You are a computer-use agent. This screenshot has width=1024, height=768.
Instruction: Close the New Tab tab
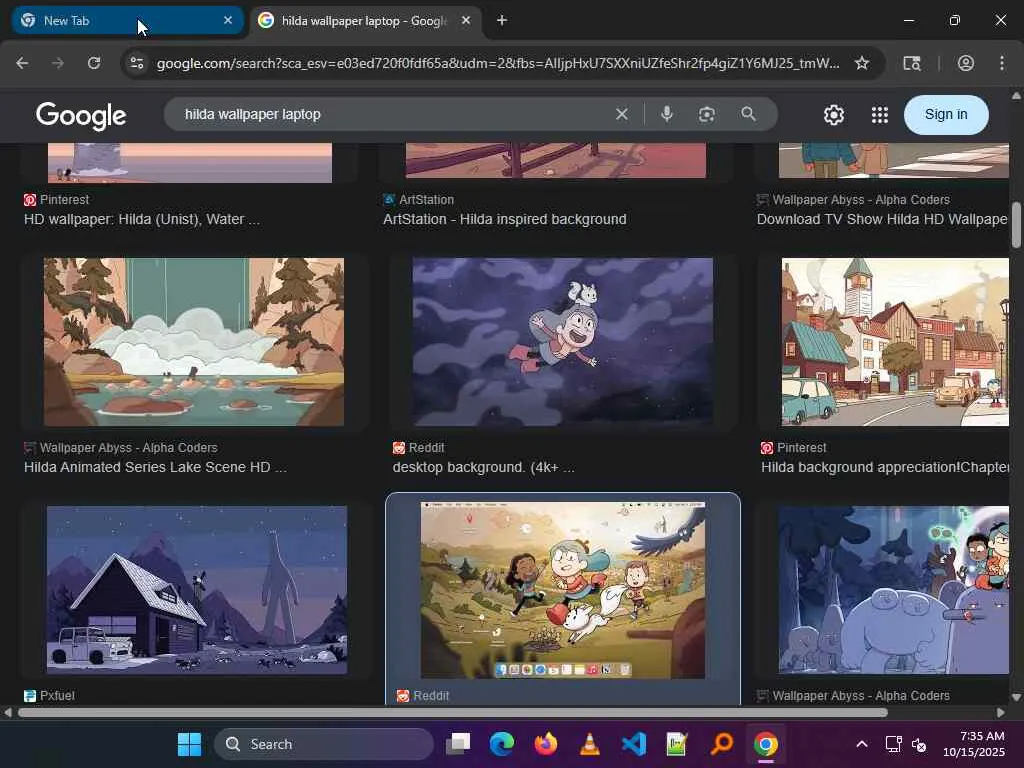(x=228, y=20)
